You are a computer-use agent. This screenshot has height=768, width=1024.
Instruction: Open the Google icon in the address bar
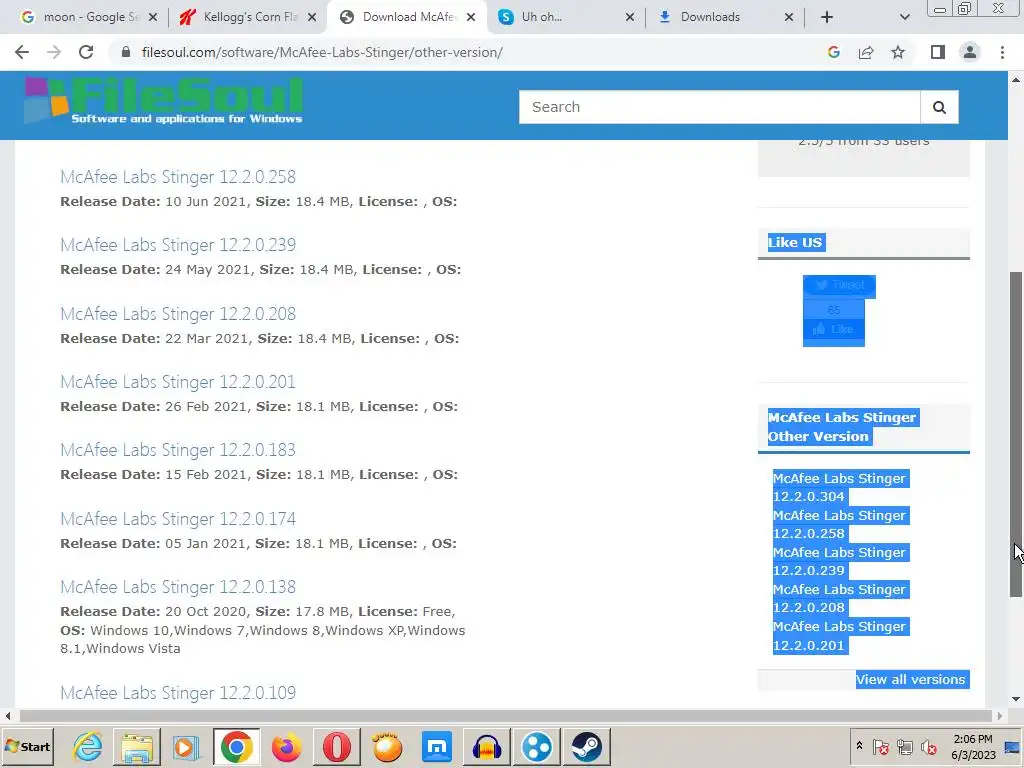[833, 52]
